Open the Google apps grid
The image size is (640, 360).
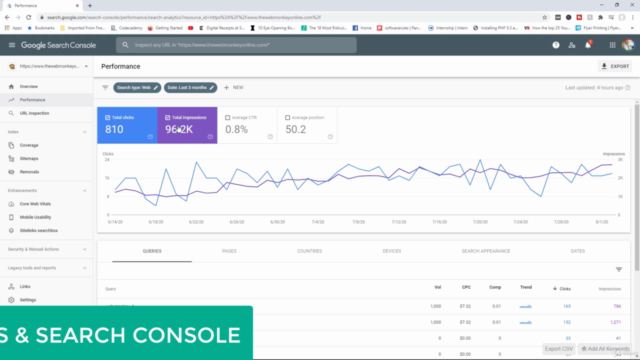(x=612, y=45)
